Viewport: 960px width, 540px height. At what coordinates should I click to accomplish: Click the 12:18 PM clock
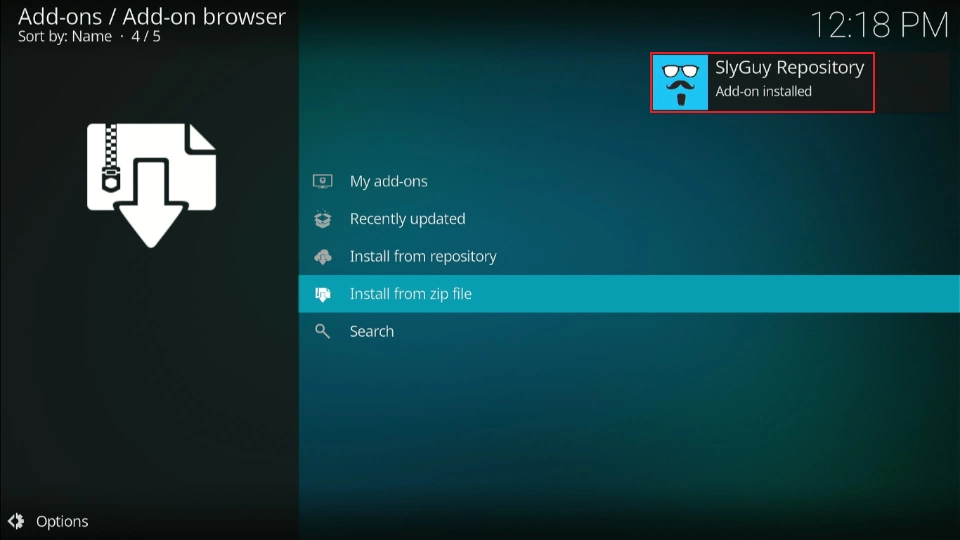click(878, 25)
